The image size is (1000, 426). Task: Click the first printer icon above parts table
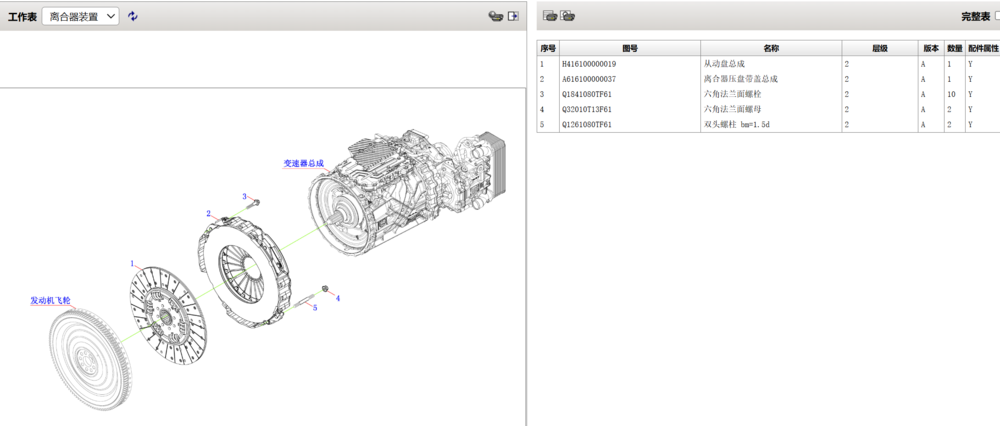click(x=549, y=16)
